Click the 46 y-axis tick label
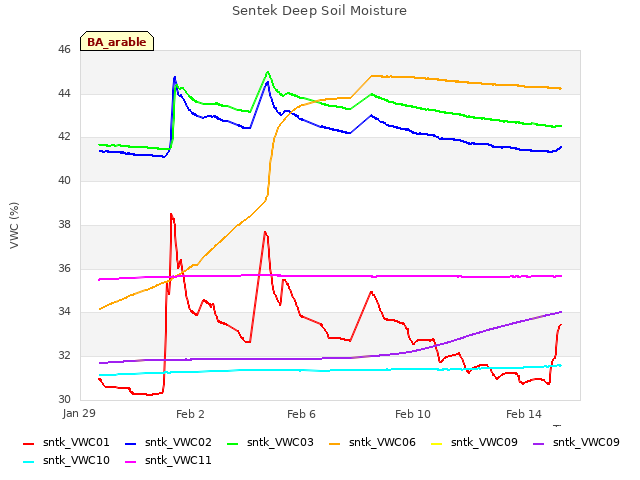 click(64, 50)
